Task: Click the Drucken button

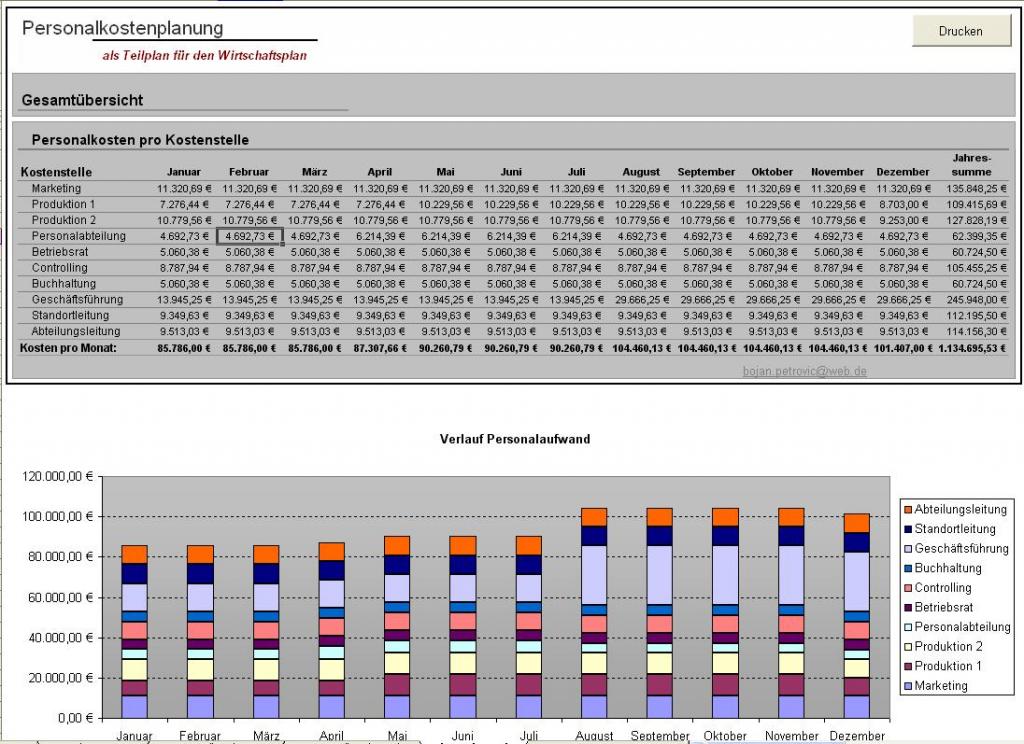Action: tap(960, 31)
